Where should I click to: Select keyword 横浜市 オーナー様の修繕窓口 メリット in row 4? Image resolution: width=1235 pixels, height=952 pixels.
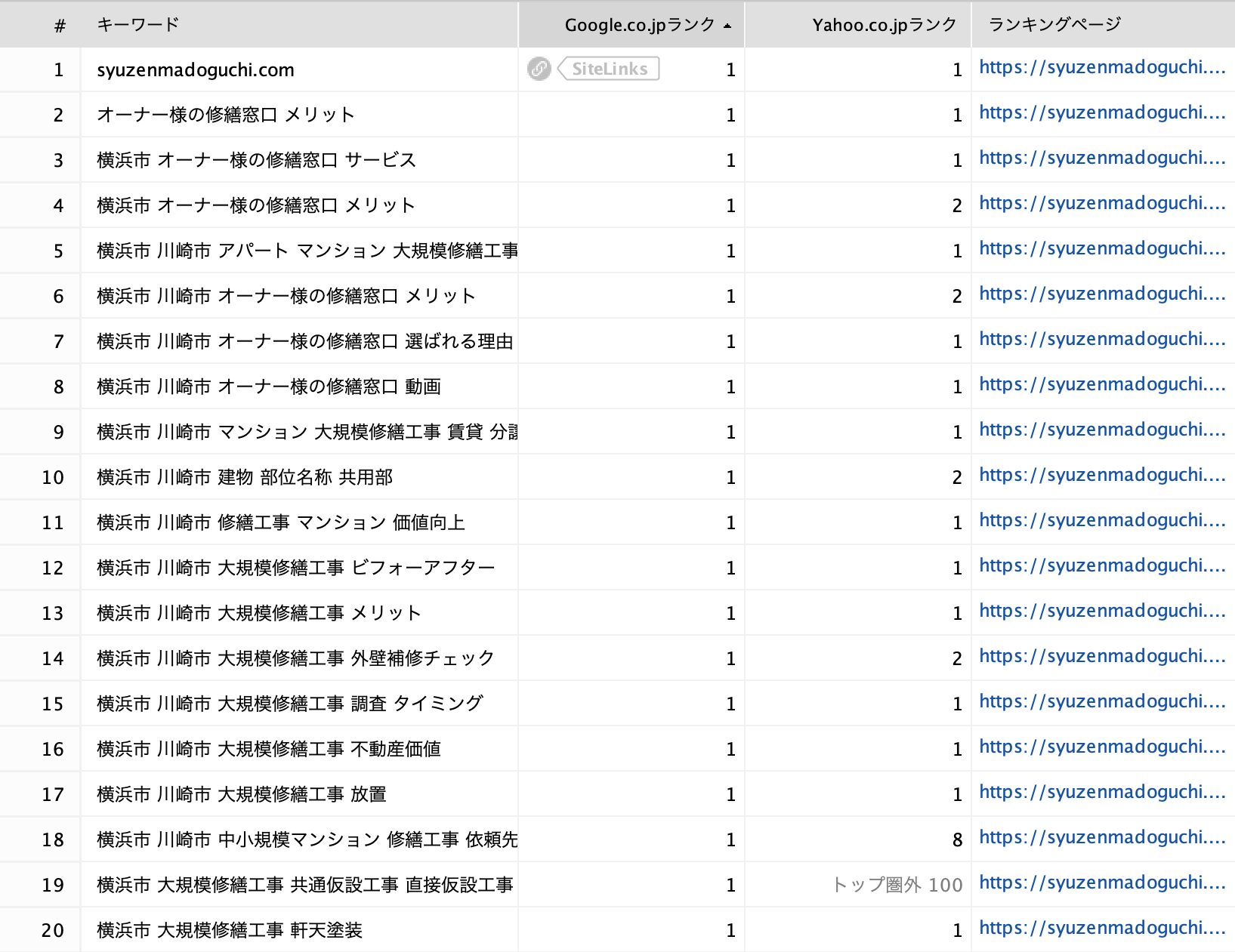(x=256, y=205)
